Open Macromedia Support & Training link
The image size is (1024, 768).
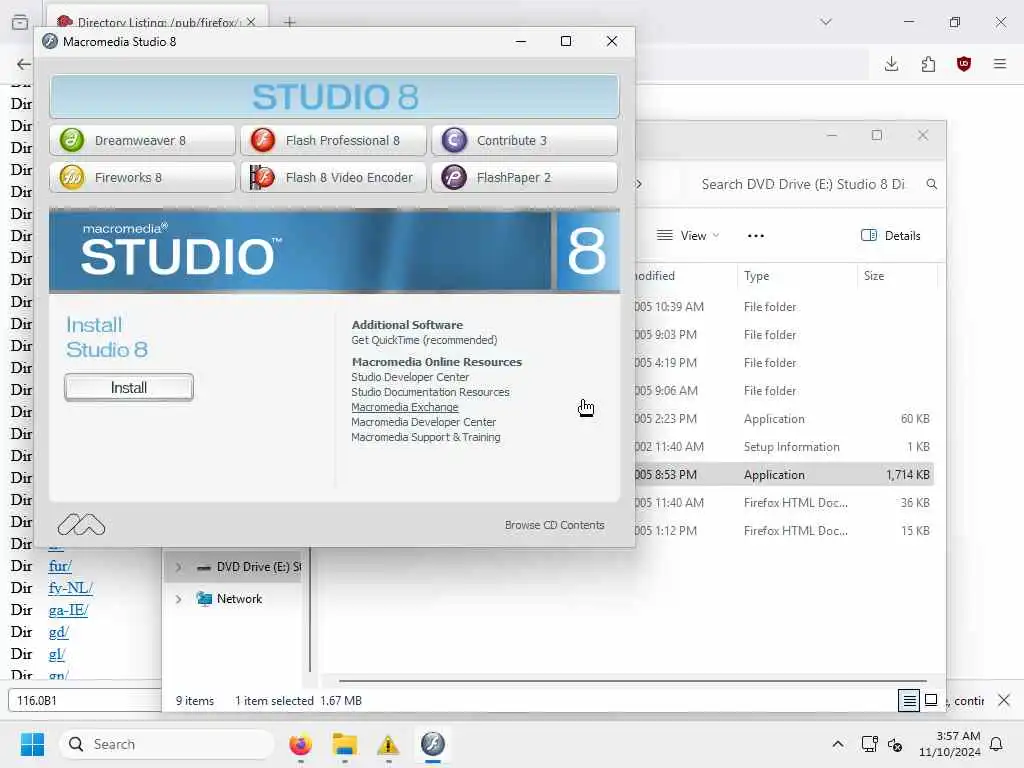[426, 438]
